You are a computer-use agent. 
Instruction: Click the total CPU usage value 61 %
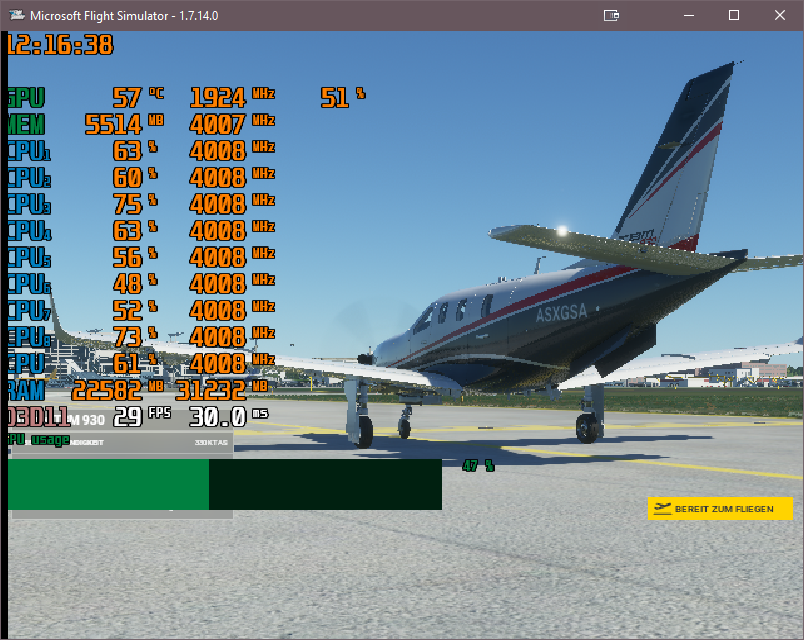coord(135,364)
